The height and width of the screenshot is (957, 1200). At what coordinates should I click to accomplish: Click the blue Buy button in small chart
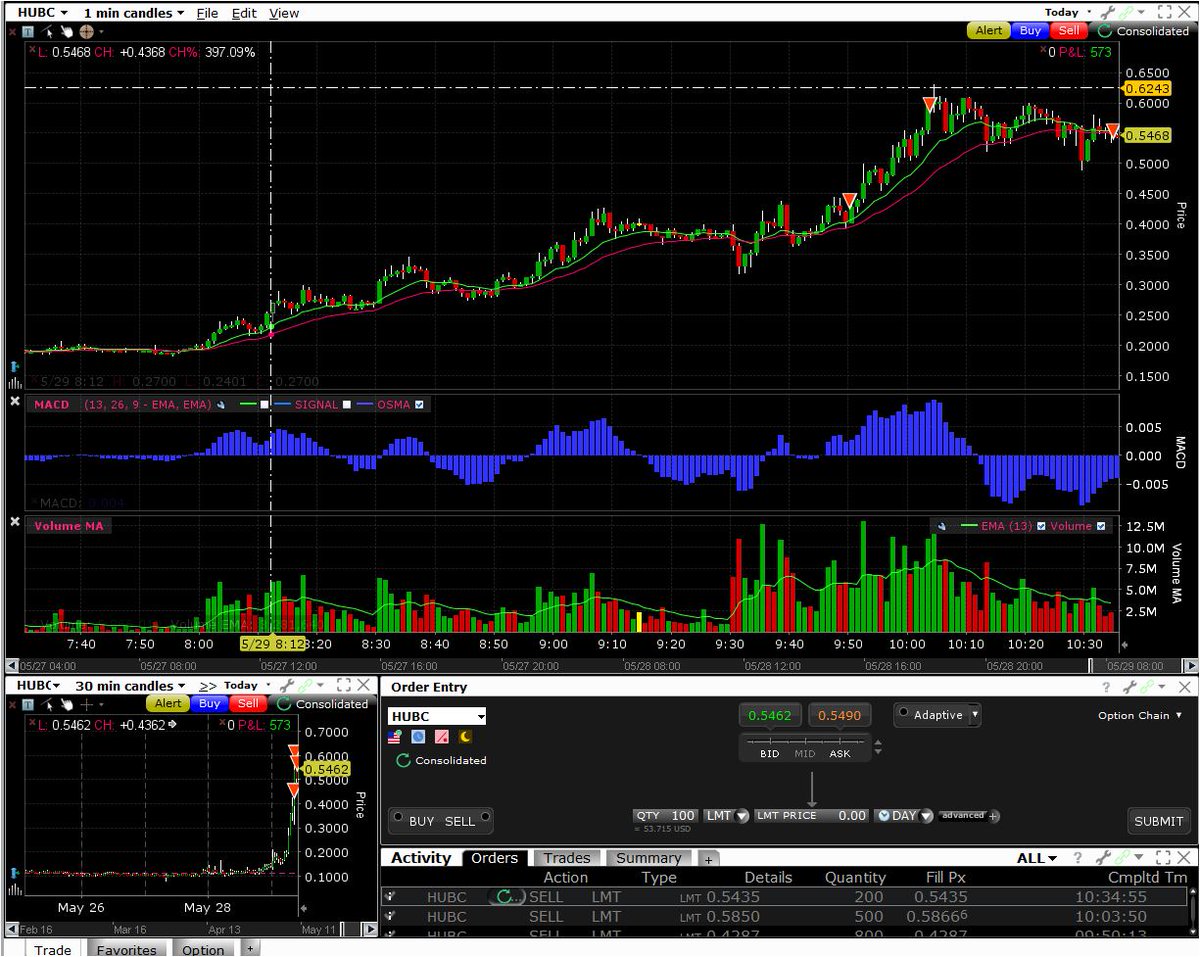point(209,704)
